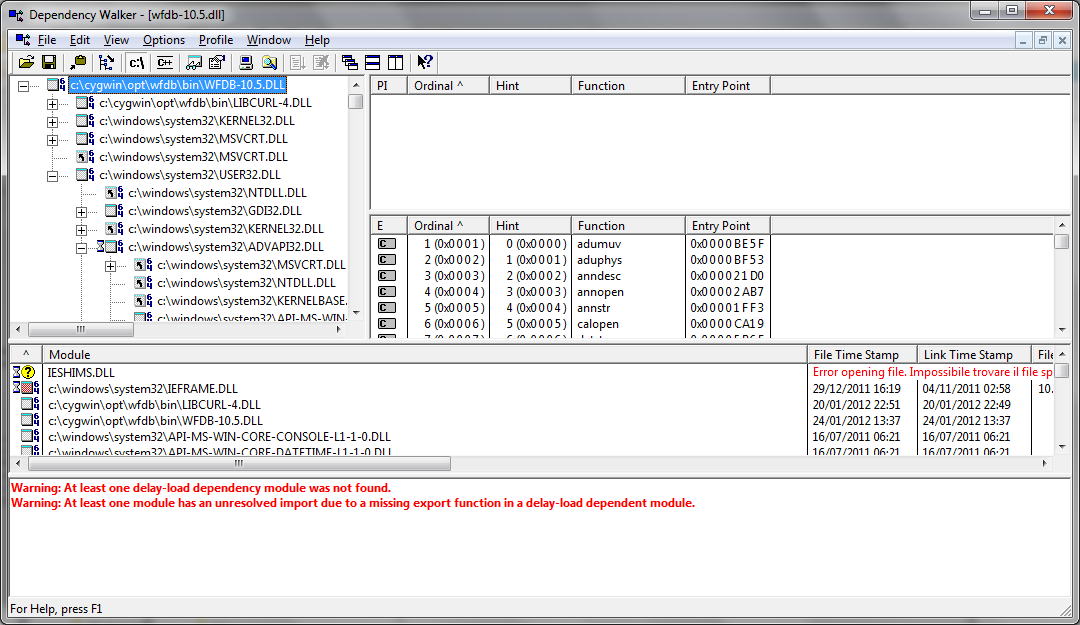Image resolution: width=1080 pixels, height=625 pixels.
Task: Sort the module list by File Time Stamp
Action: click(x=861, y=354)
